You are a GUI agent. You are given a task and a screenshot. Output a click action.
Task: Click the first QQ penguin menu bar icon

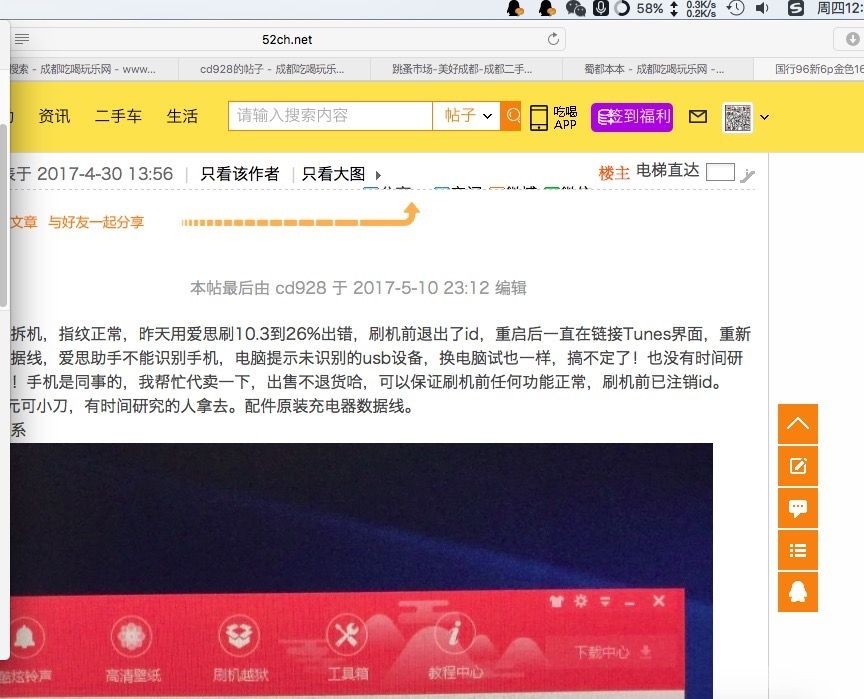point(515,8)
